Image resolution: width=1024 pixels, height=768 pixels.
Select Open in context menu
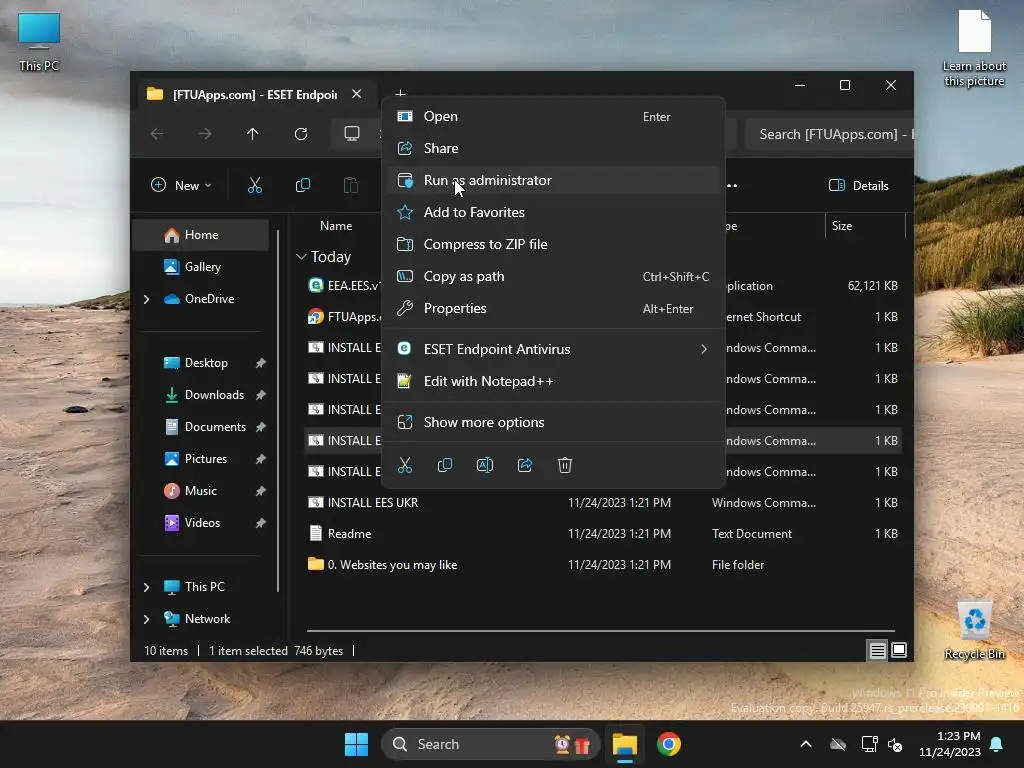(553, 116)
